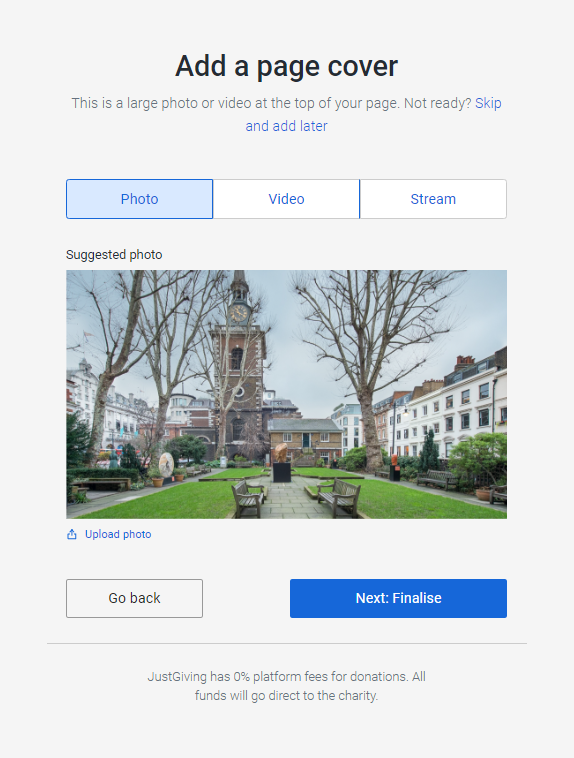Click the left wooden bench in photo
Image resolution: width=574 pixels, height=758 pixels.
click(x=249, y=499)
